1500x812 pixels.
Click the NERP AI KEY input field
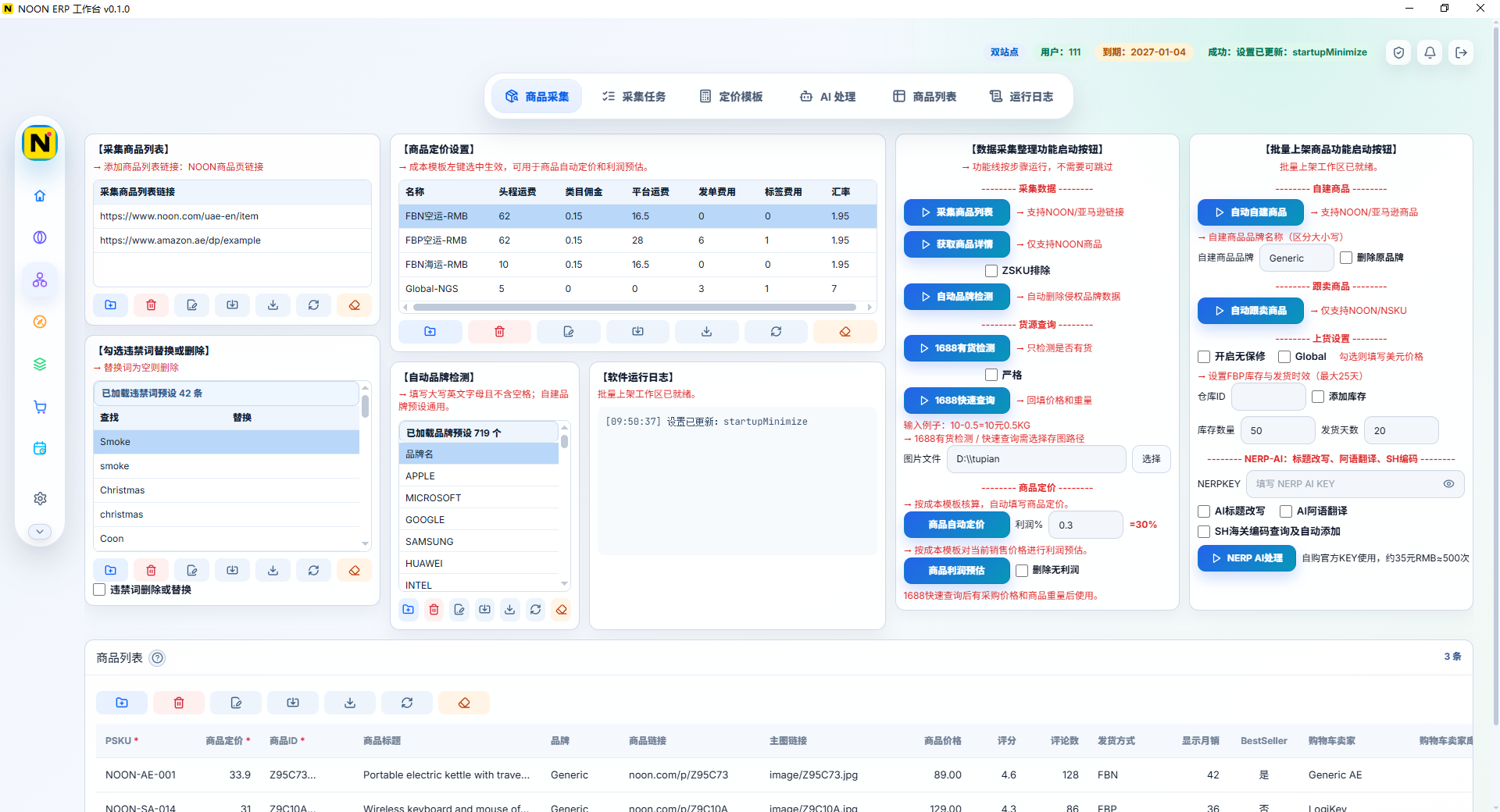[1355, 484]
